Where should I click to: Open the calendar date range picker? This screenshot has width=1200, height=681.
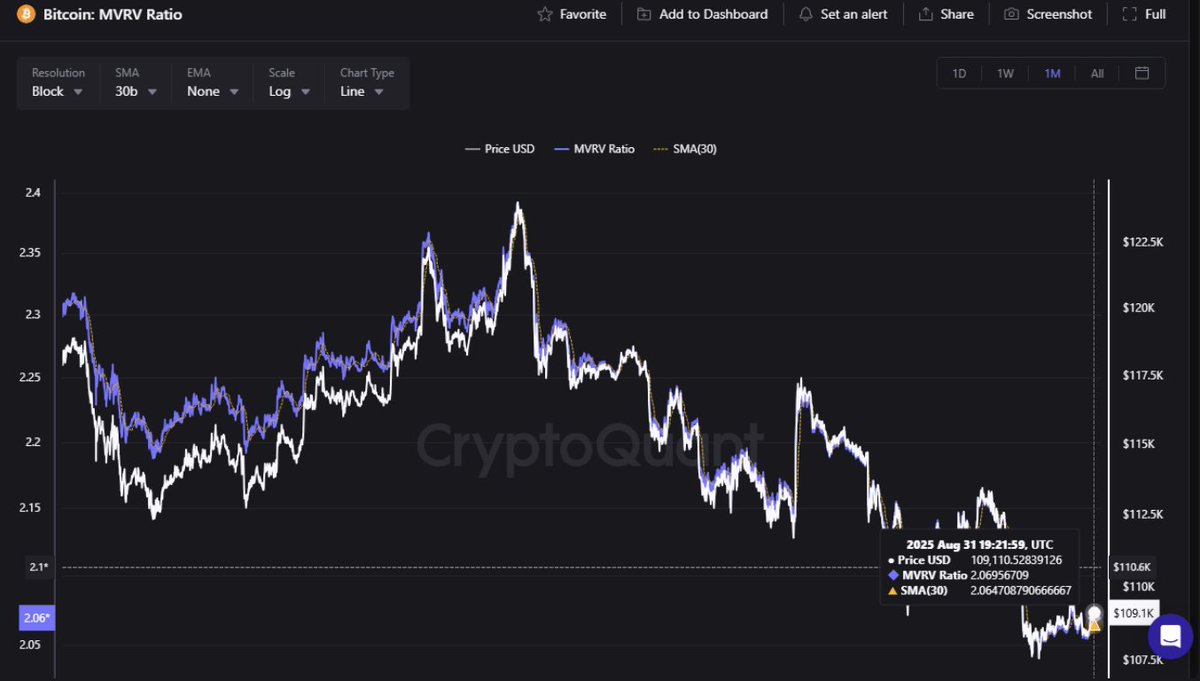pyautogui.click(x=1142, y=73)
